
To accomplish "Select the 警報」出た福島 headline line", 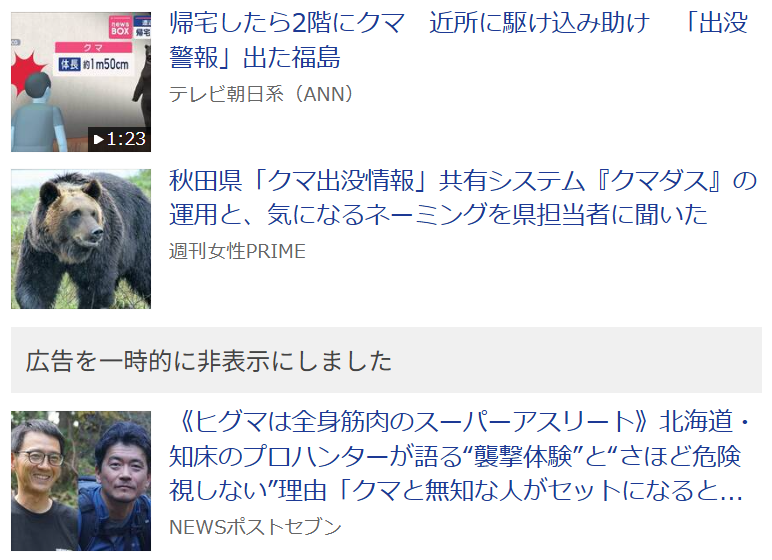I will tap(255, 58).
